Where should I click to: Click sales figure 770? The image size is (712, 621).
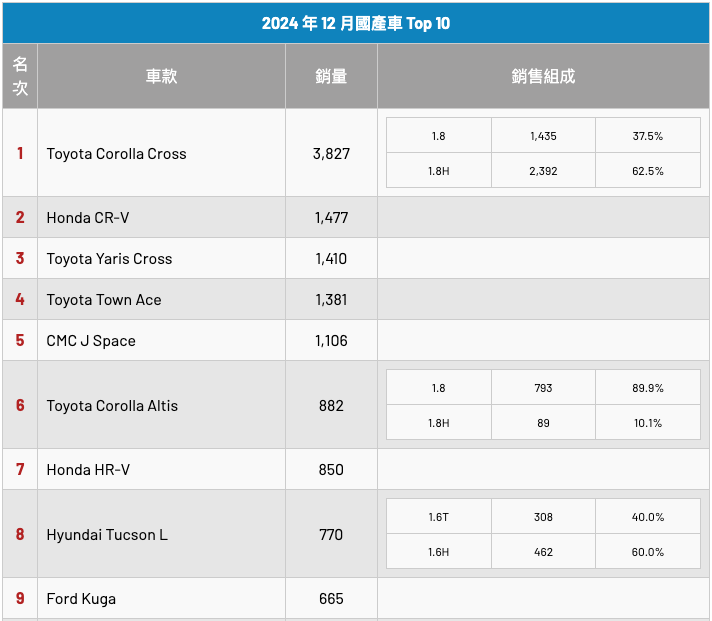click(331, 534)
